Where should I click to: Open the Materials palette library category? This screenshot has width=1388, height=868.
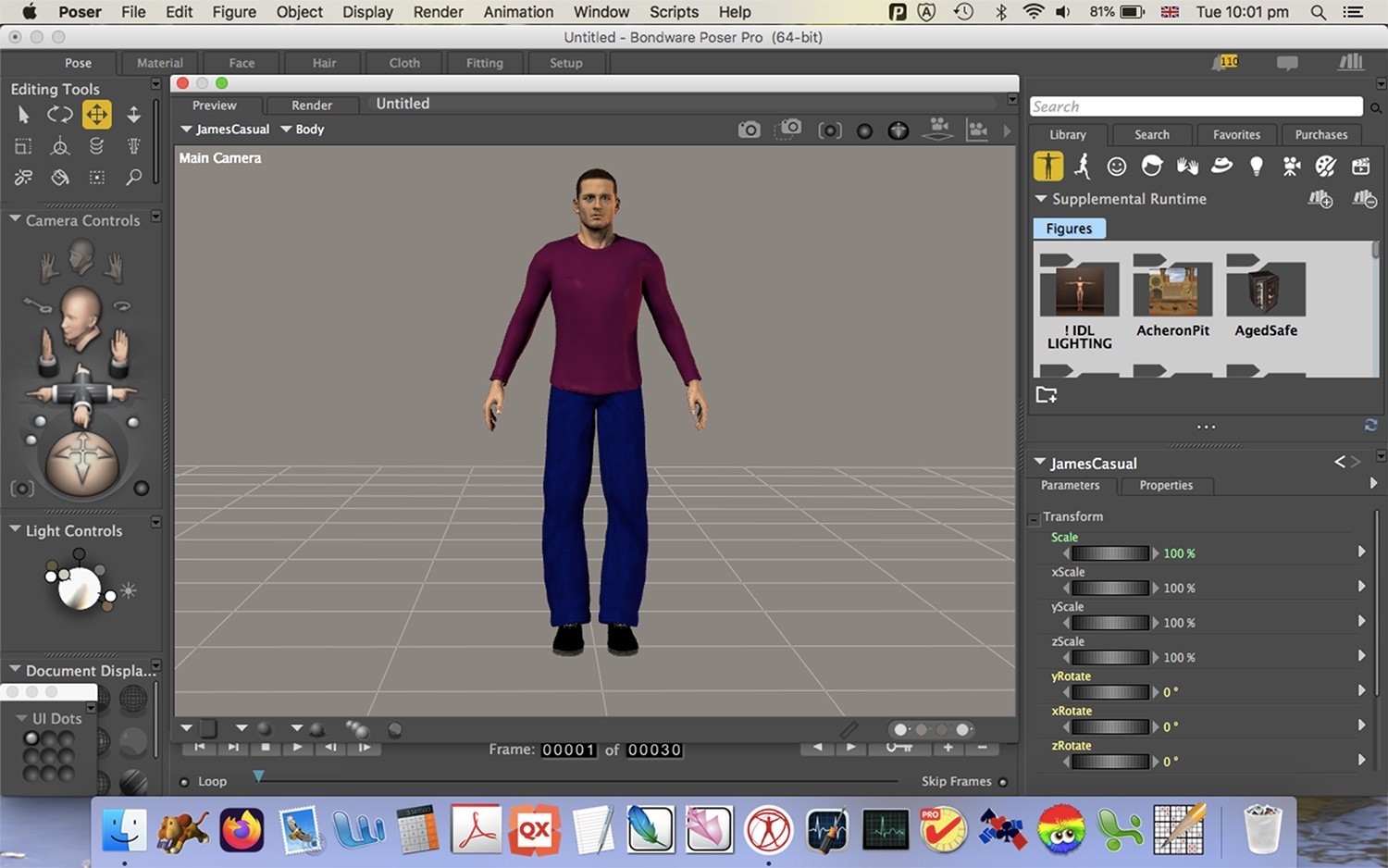pyautogui.click(x=1326, y=167)
